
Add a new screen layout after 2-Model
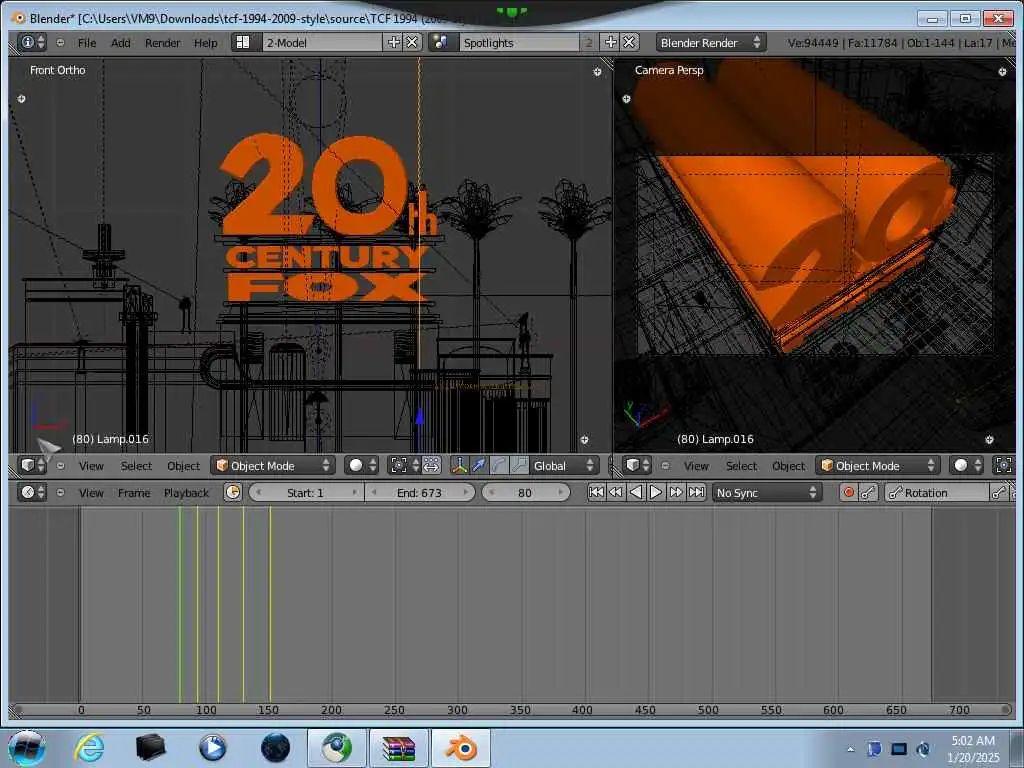click(x=394, y=42)
